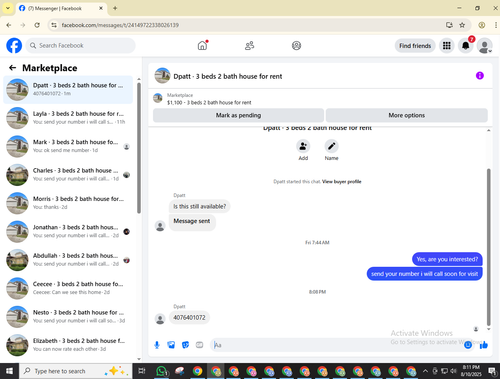Click the Mark as pending button
This screenshot has width=500, height=379.
tap(238, 115)
